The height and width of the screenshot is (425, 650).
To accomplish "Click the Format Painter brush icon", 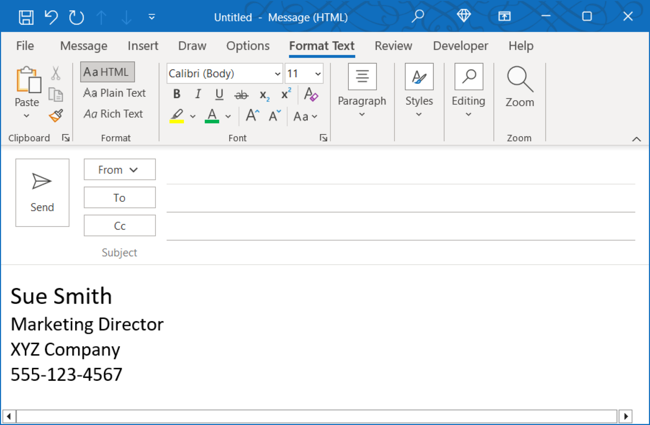I will point(56,116).
